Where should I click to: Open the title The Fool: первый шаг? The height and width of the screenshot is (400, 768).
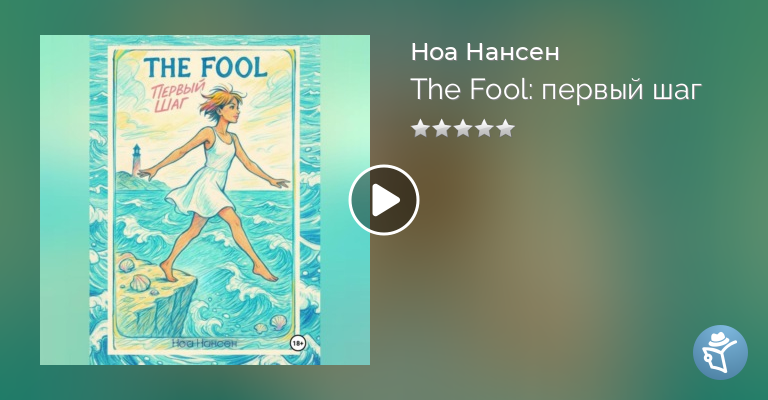pos(556,90)
